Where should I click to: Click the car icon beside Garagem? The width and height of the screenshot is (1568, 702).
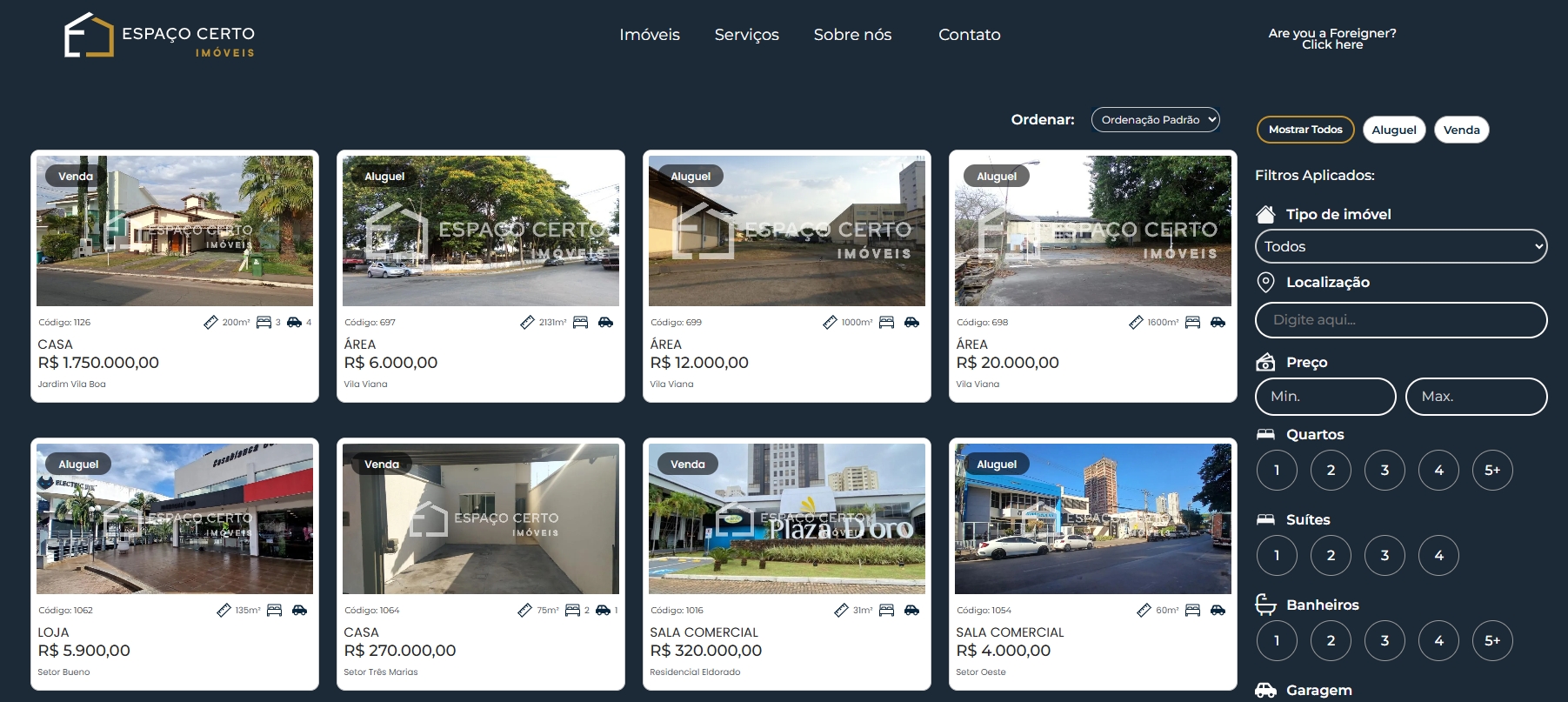1266,690
